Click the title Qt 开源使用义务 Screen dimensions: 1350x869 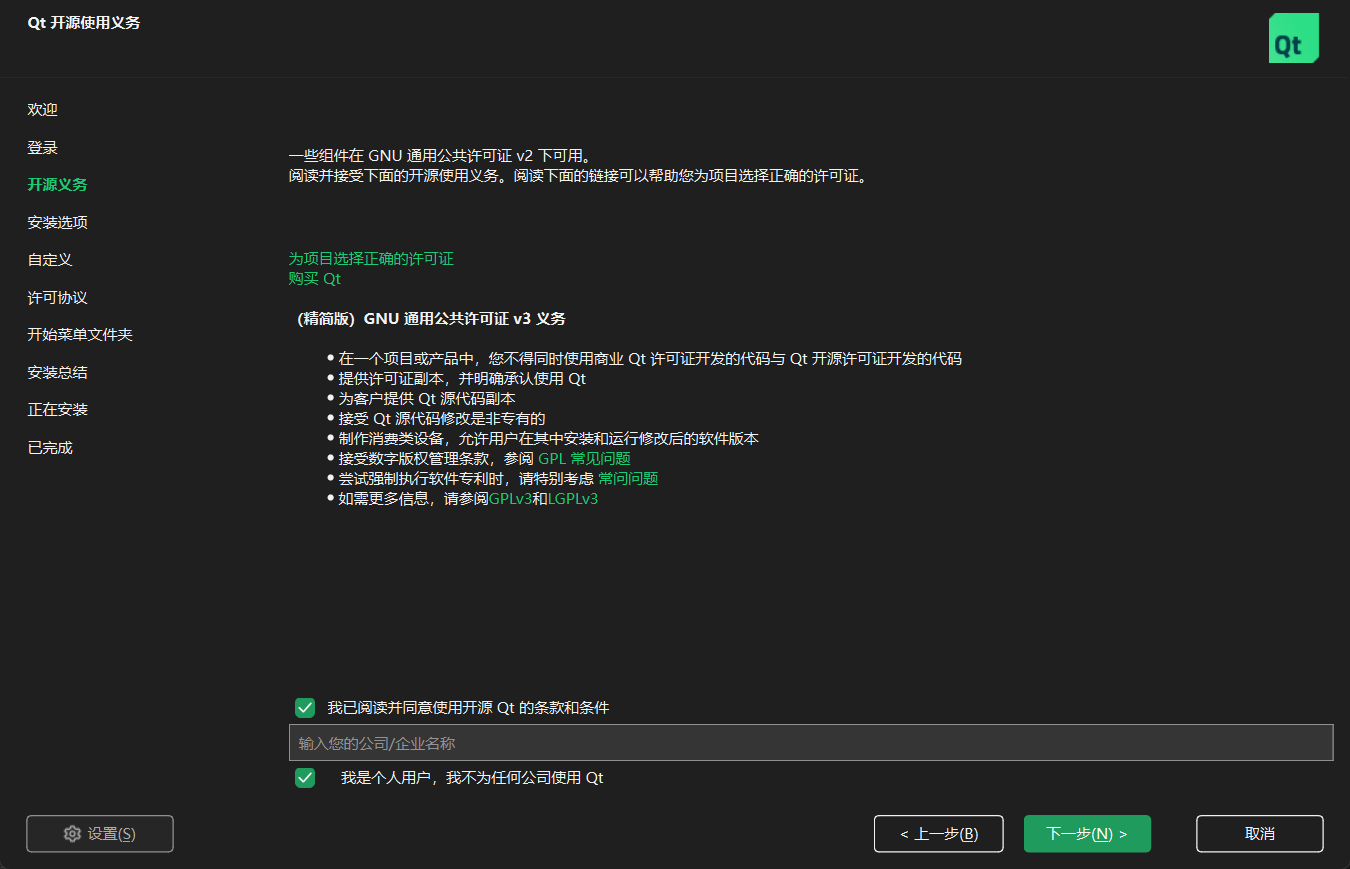coord(84,23)
